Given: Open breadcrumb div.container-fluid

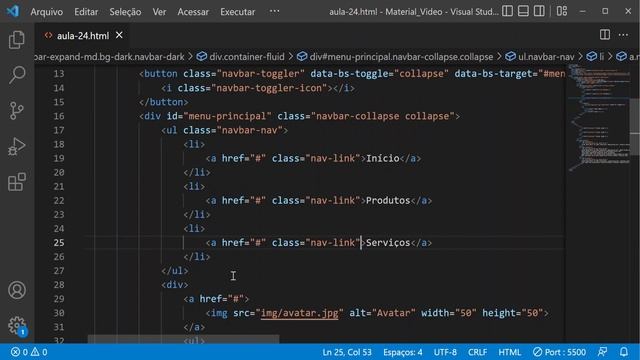Looking at the screenshot, I should 241,57.
